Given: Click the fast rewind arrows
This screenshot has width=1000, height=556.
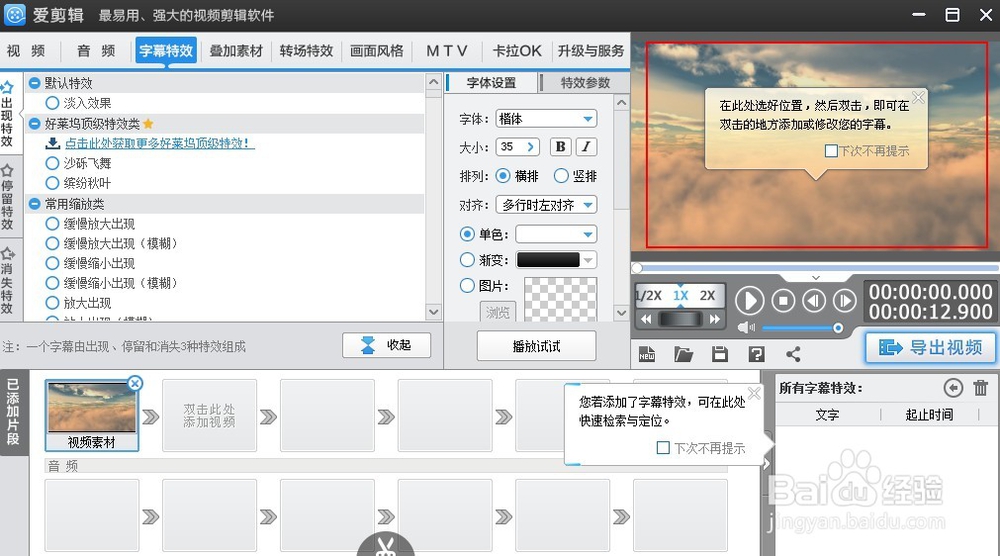Looking at the screenshot, I should coord(646,319).
